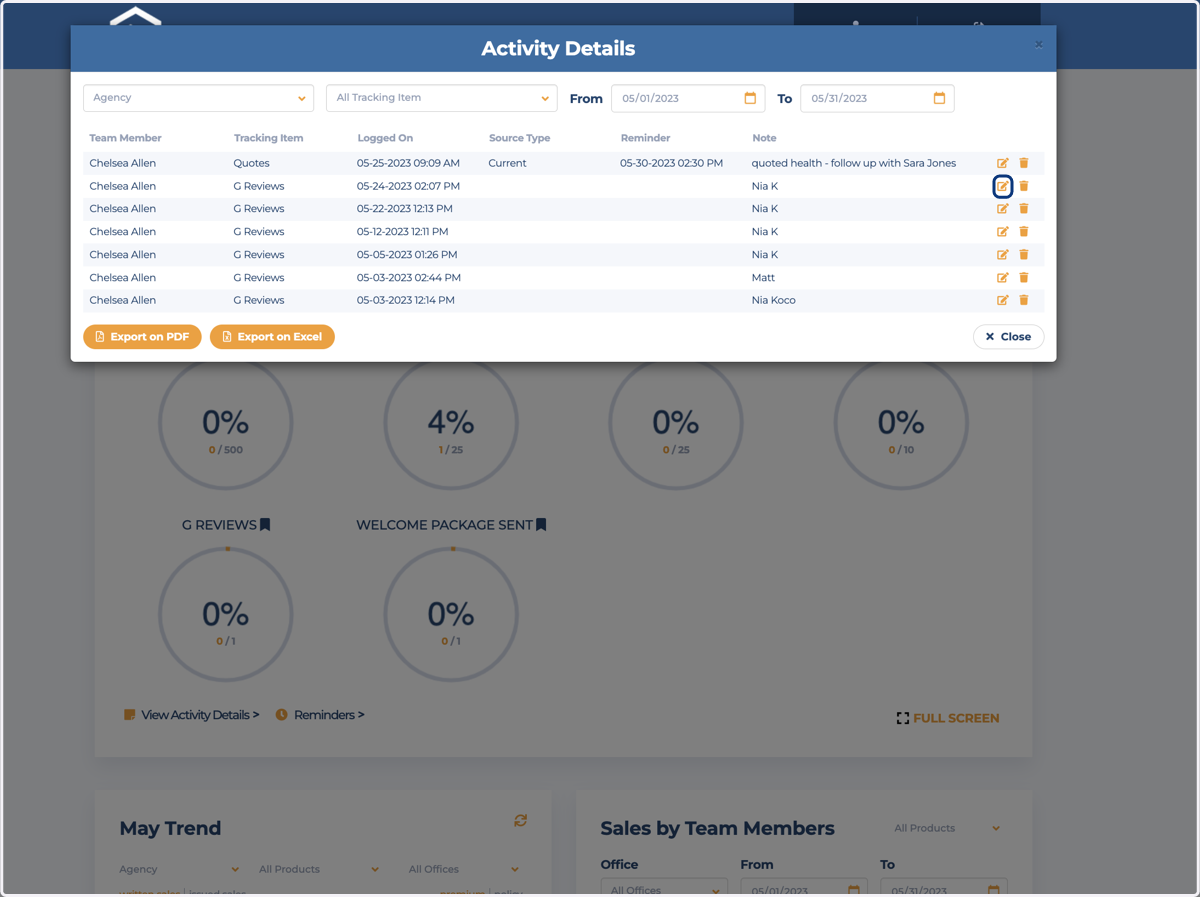Click the Tracking Item column header

point(268,138)
